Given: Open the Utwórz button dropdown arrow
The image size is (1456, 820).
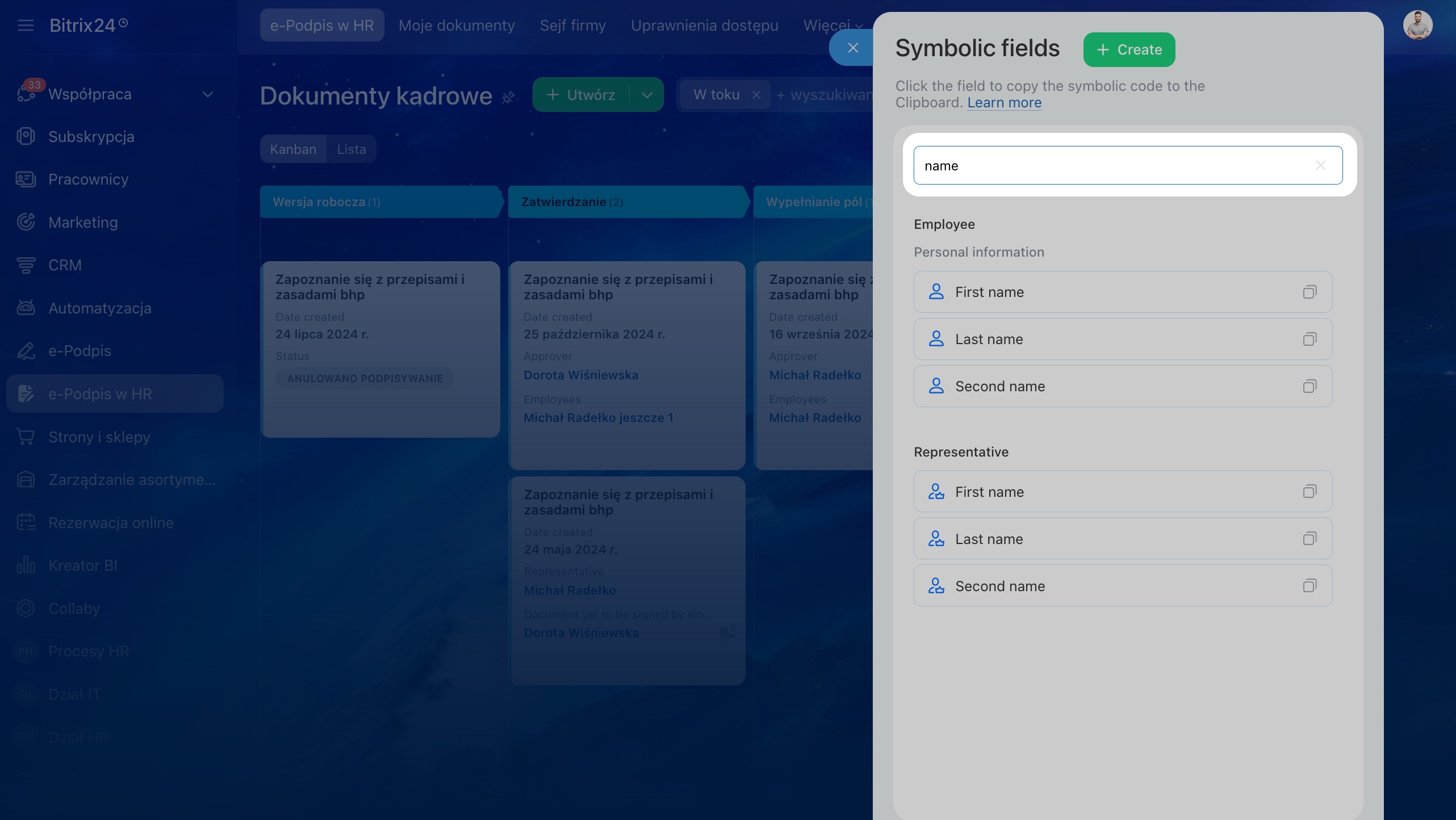Looking at the screenshot, I should 647,95.
